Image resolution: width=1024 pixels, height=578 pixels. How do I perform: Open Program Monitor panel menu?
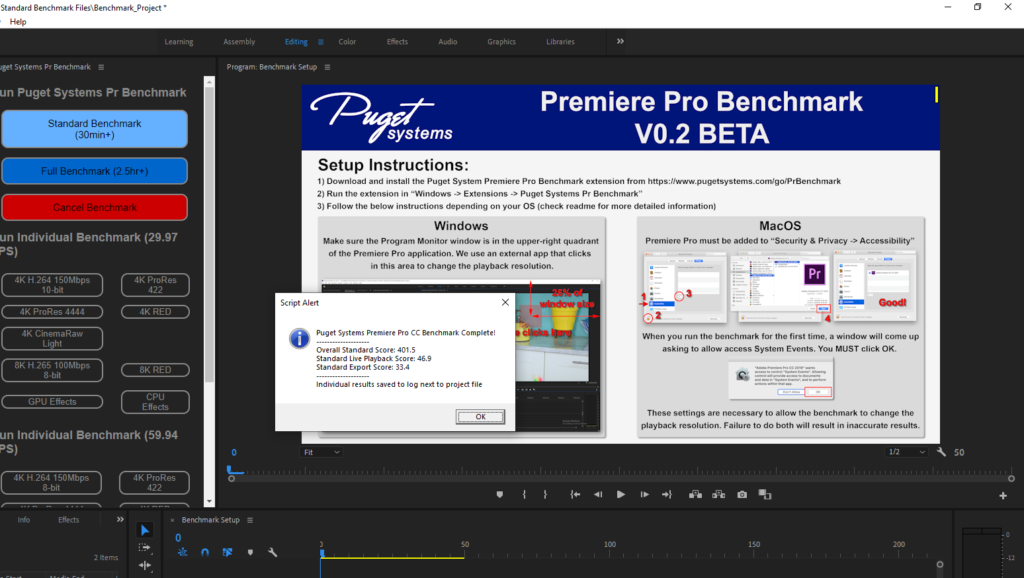(x=327, y=67)
